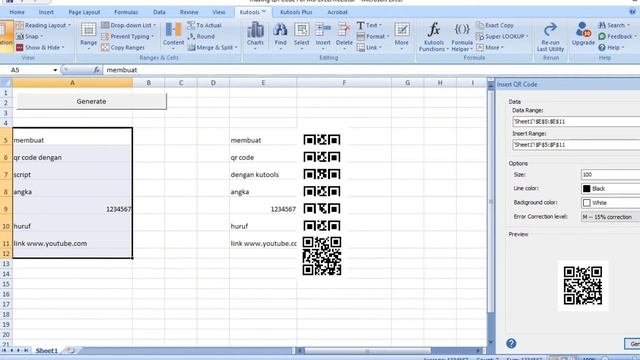This screenshot has width=640, height=360.
Task: Open the Range tool
Action: tap(89, 36)
